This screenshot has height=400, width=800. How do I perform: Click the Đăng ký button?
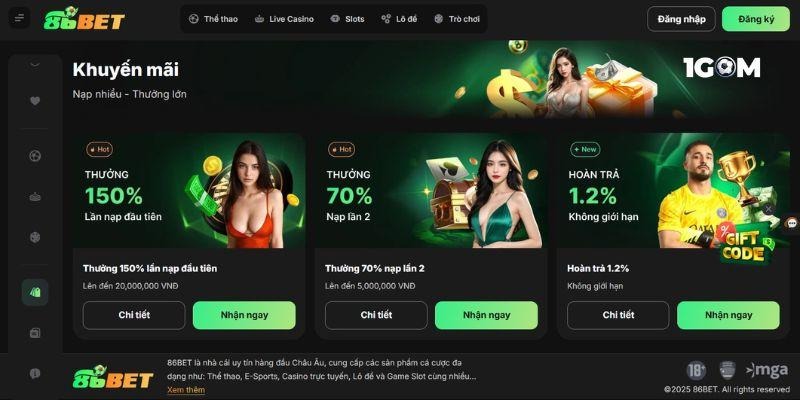click(756, 19)
